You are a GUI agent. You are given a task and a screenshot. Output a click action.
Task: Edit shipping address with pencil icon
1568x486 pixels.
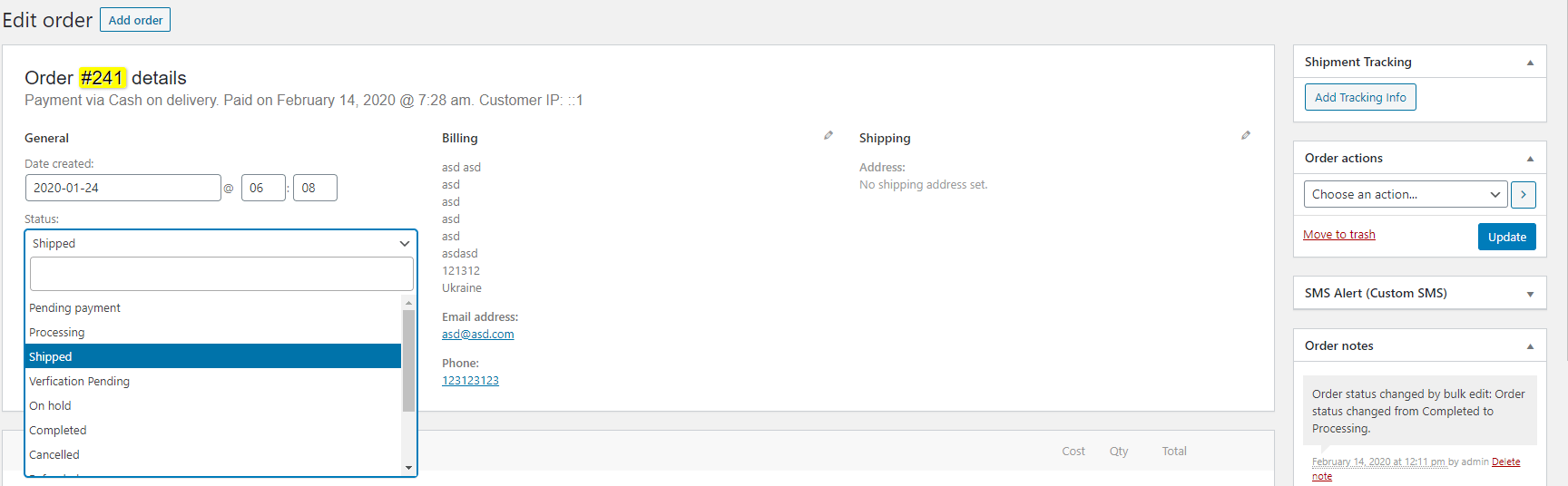(1246, 135)
